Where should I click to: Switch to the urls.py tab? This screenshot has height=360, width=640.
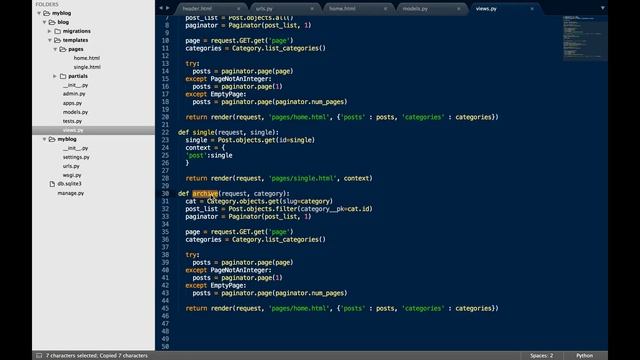pyautogui.click(x=283, y=9)
